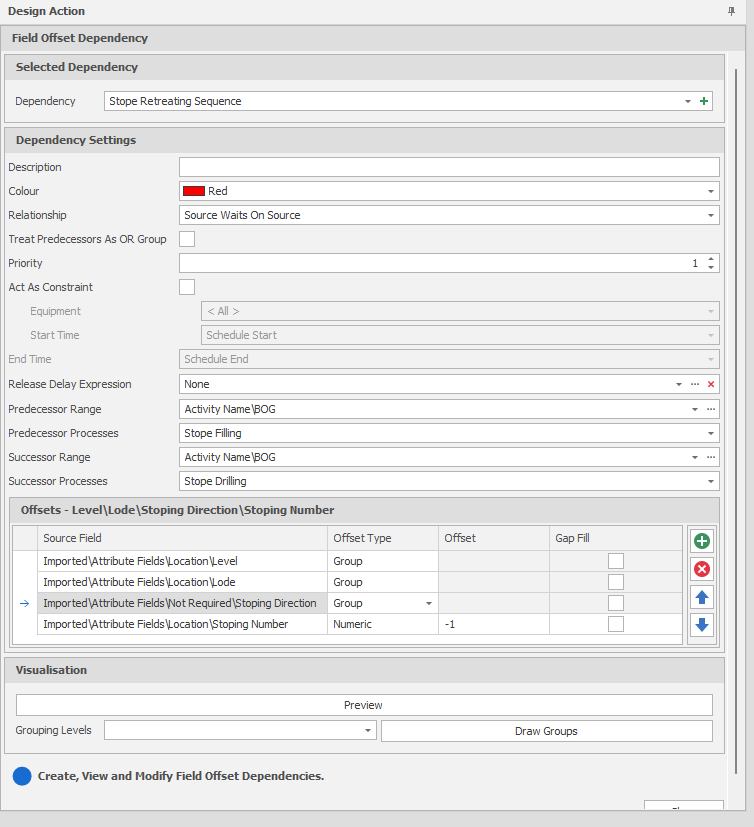Click the Draw Groups button
This screenshot has height=827, width=754.
click(546, 731)
